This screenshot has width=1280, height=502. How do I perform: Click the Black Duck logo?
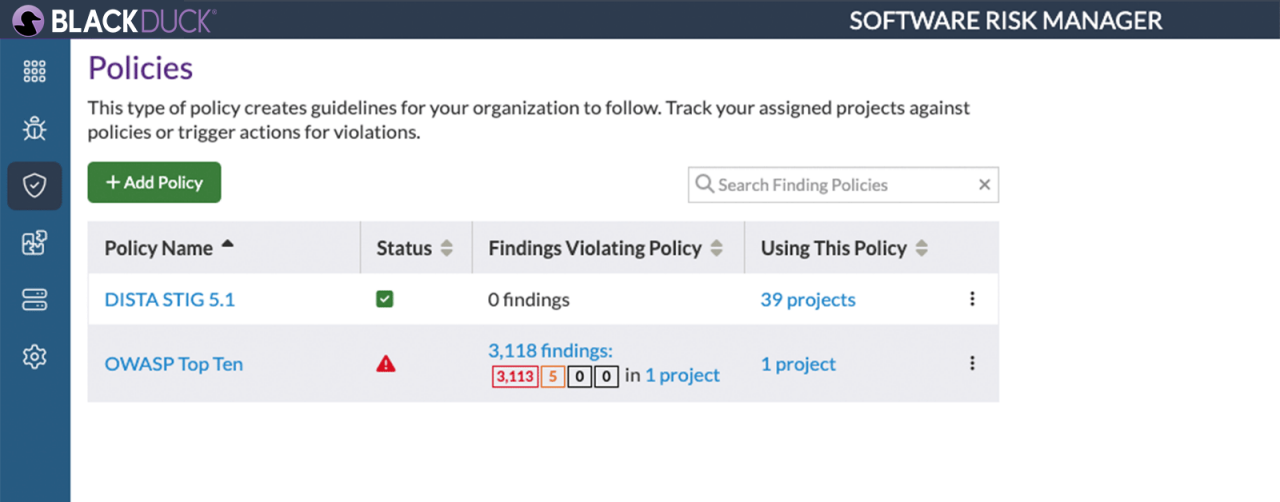[115, 20]
